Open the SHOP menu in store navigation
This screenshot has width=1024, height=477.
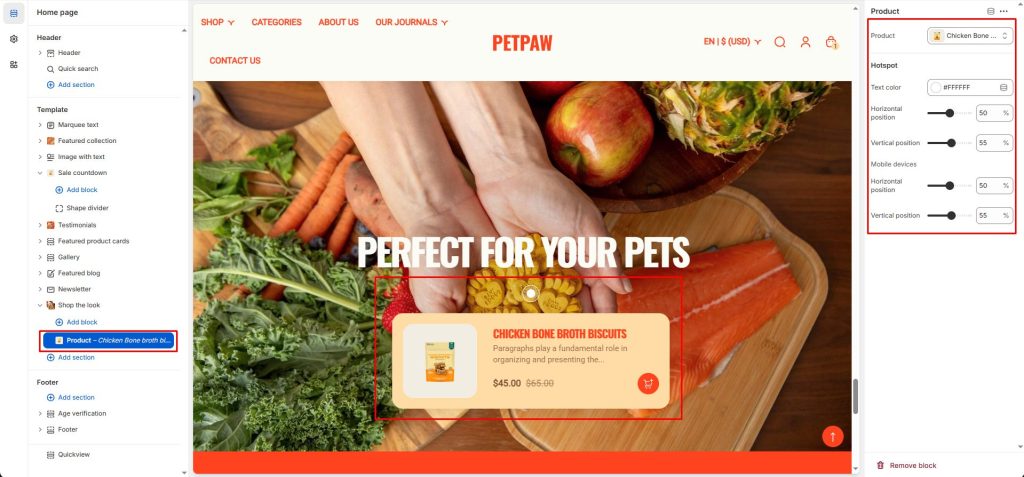coord(217,22)
